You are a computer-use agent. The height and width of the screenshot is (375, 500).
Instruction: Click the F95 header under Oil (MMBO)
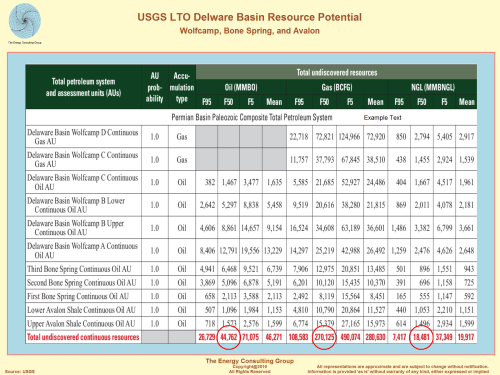(207, 102)
